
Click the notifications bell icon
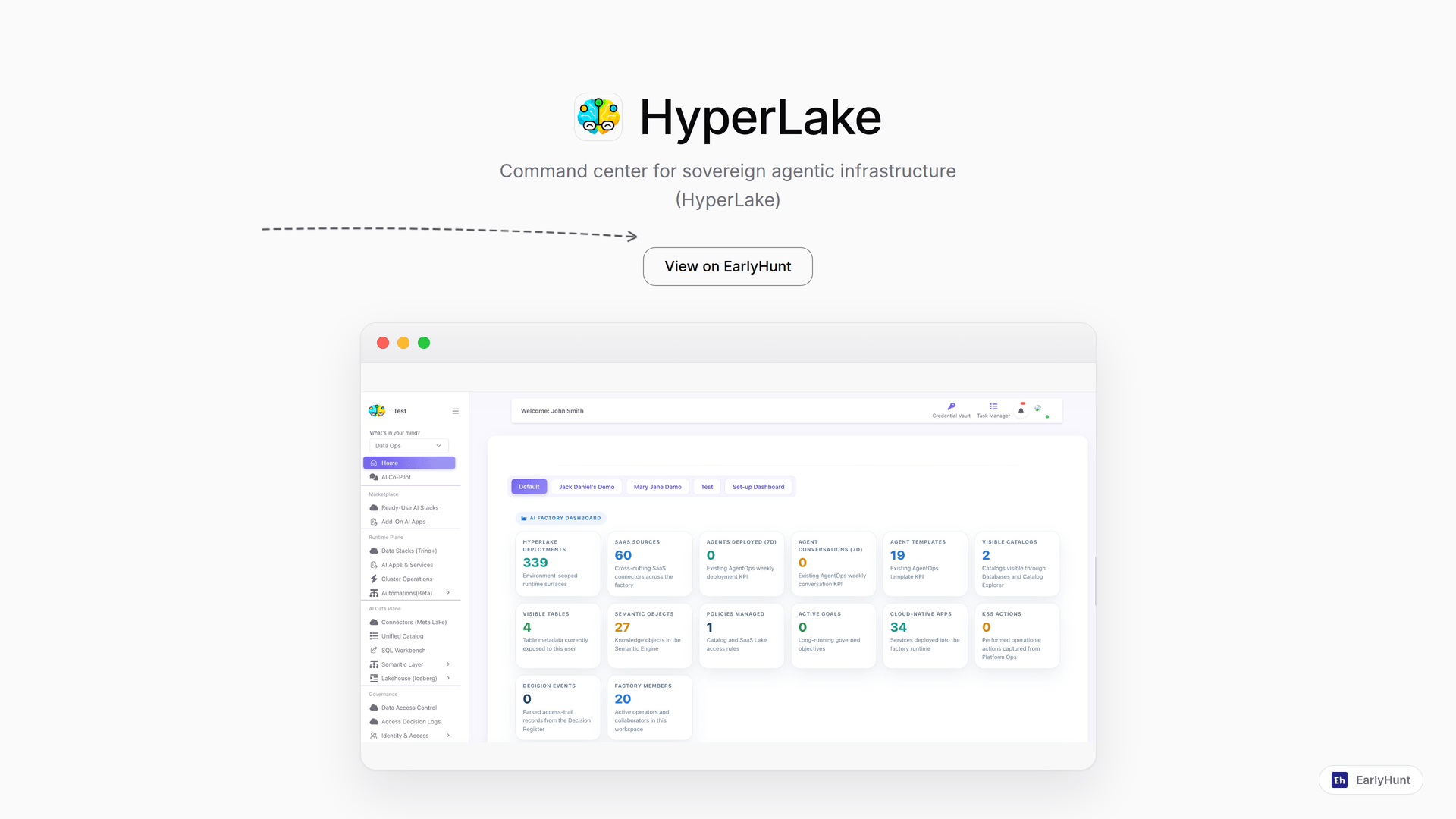[x=1021, y=410]
